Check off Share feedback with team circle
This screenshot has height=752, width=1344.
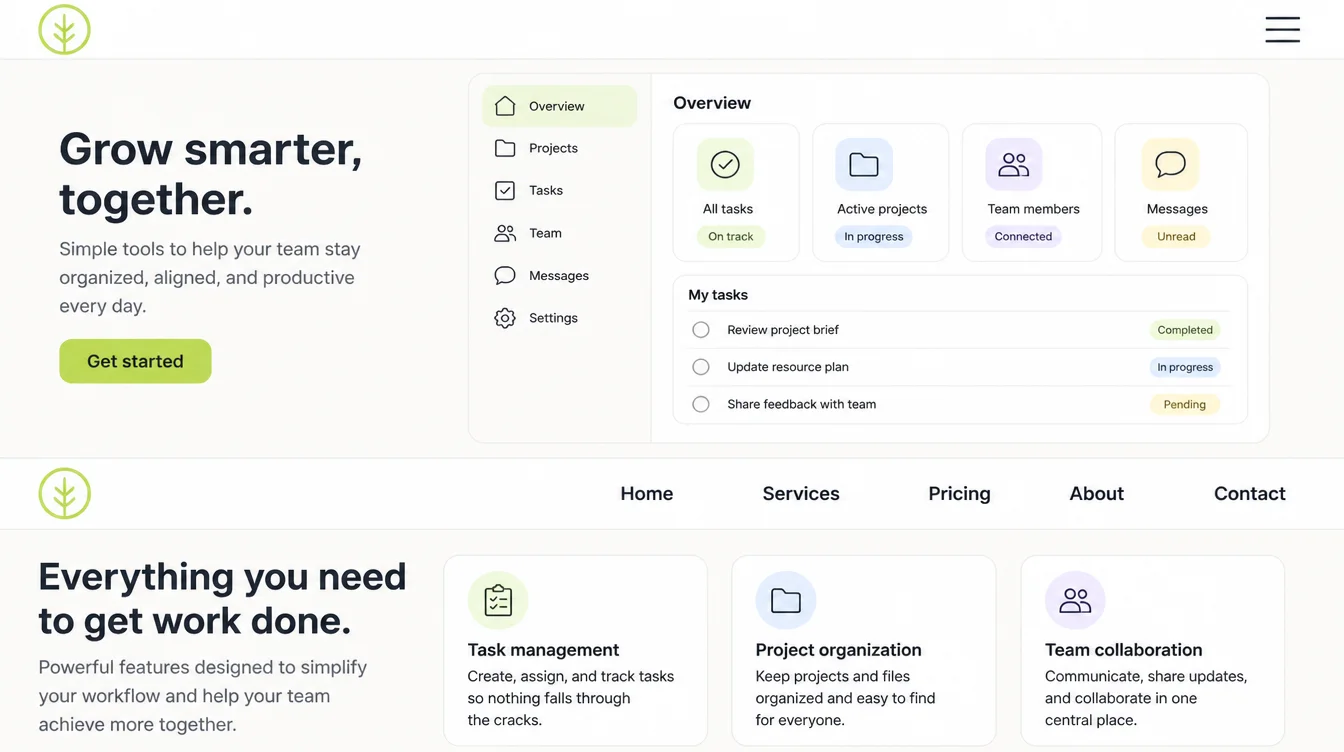(x=701, y=404)
